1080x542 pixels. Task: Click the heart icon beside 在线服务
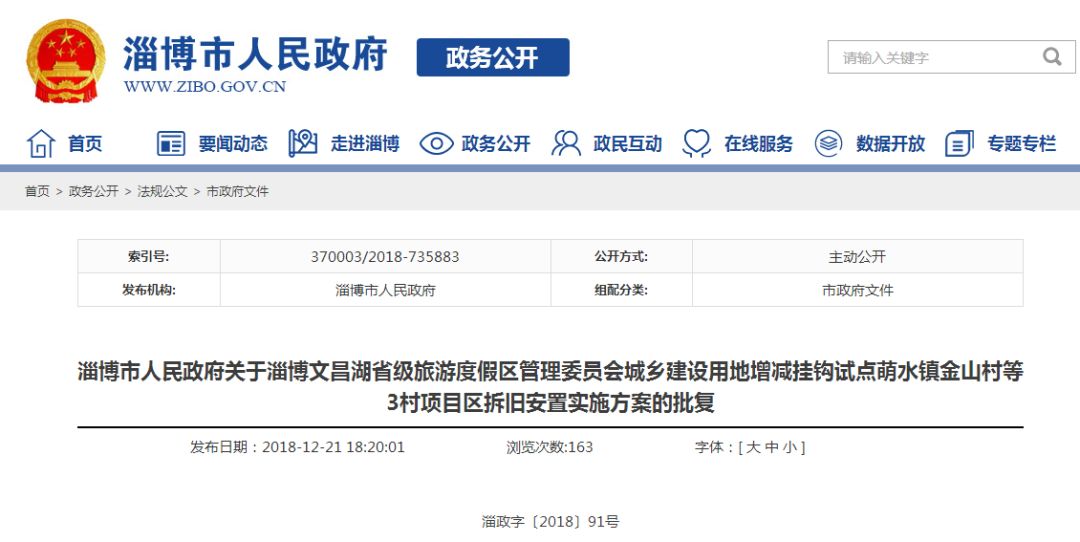coord(696,143)
